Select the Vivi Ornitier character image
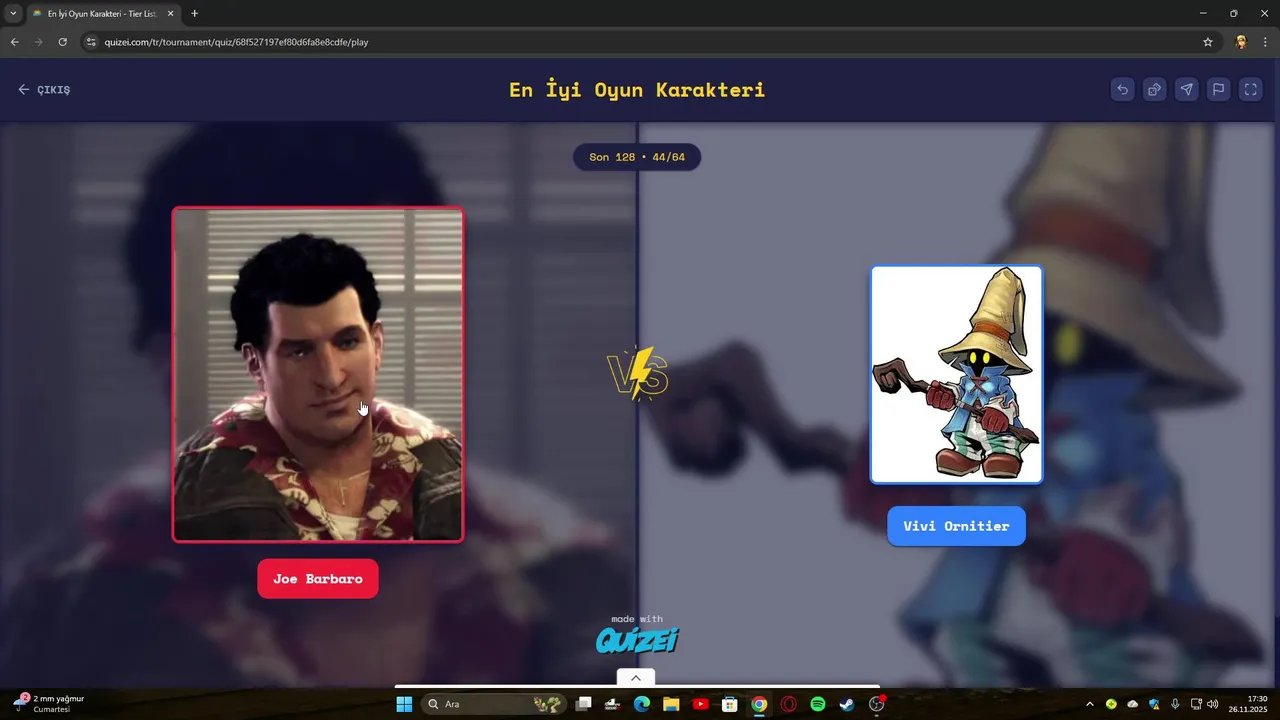This screenshot has width=1280, height=720. click(956, 375)
